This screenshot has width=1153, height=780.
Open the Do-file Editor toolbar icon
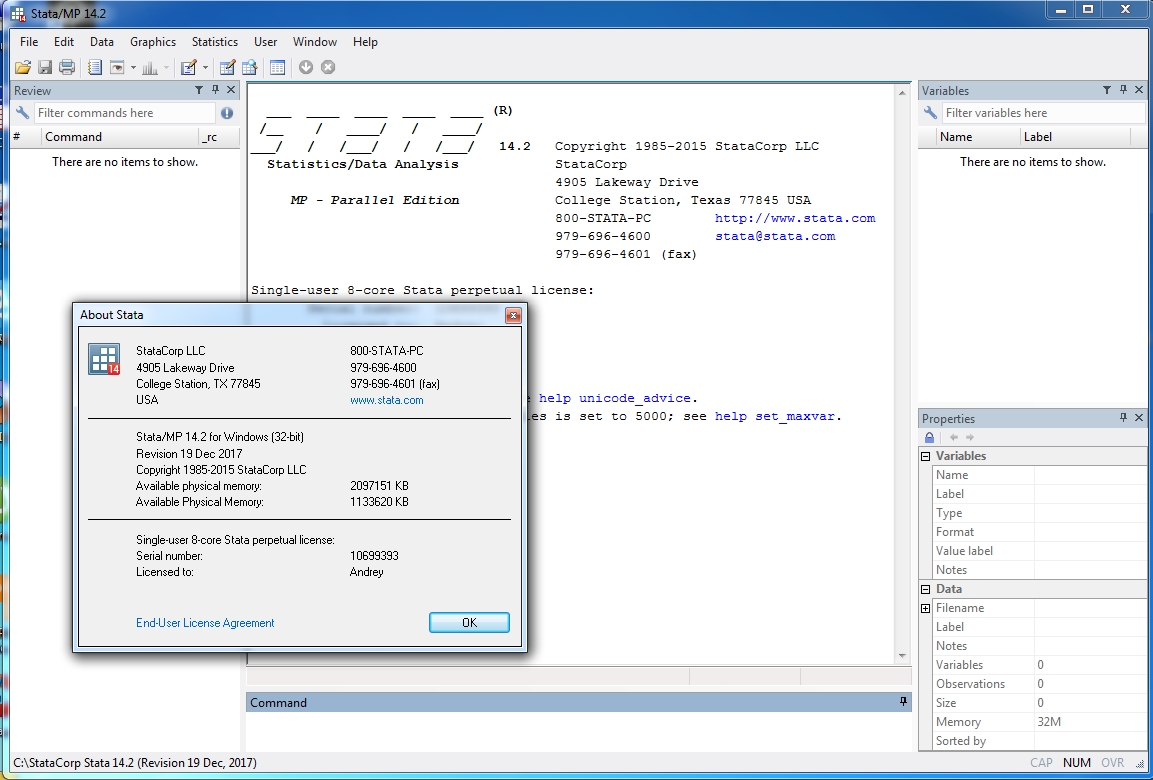click(189, 68)
